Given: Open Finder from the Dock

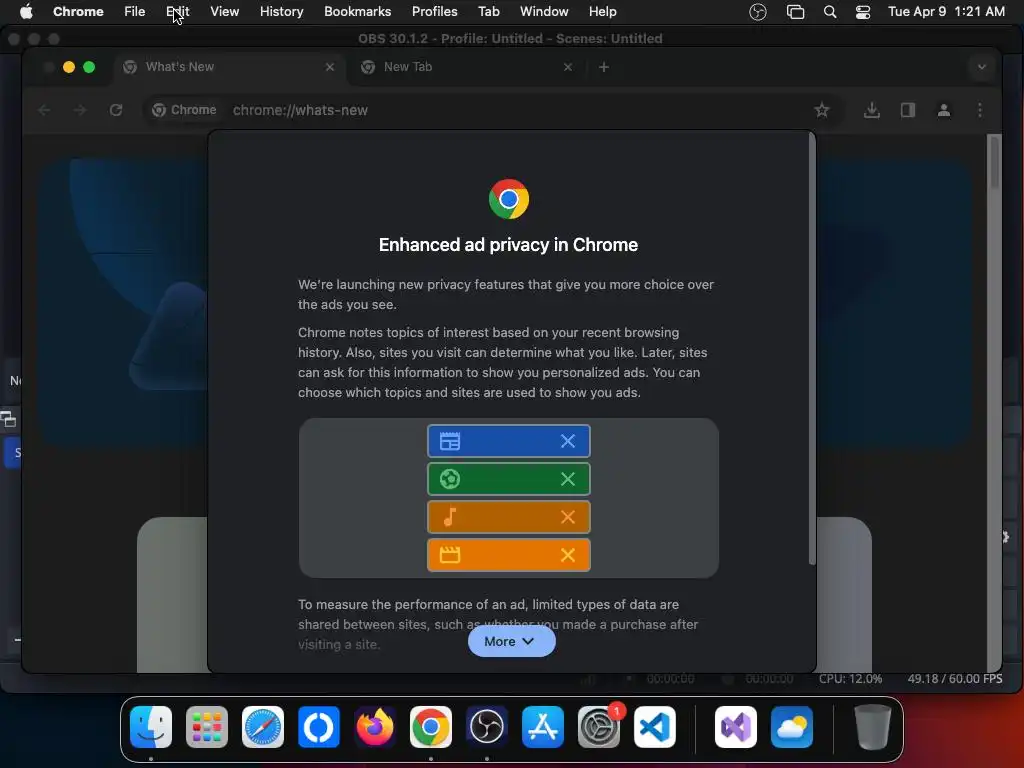Looking at the screenshot, I should 151,727.
